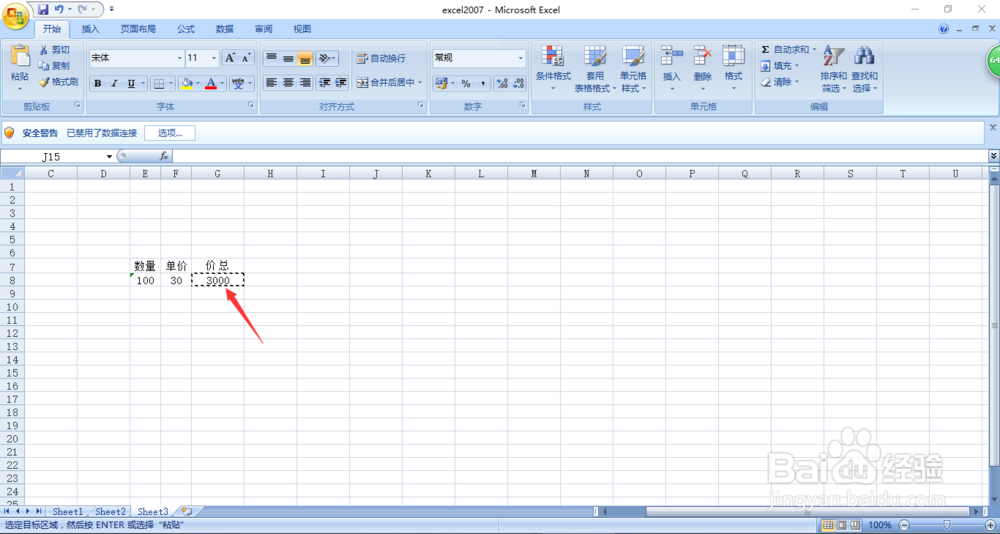The width and height of the screenshot is (1000, 534).
Task: Open 字体 group dialog launcher
Action: [251, 105]
